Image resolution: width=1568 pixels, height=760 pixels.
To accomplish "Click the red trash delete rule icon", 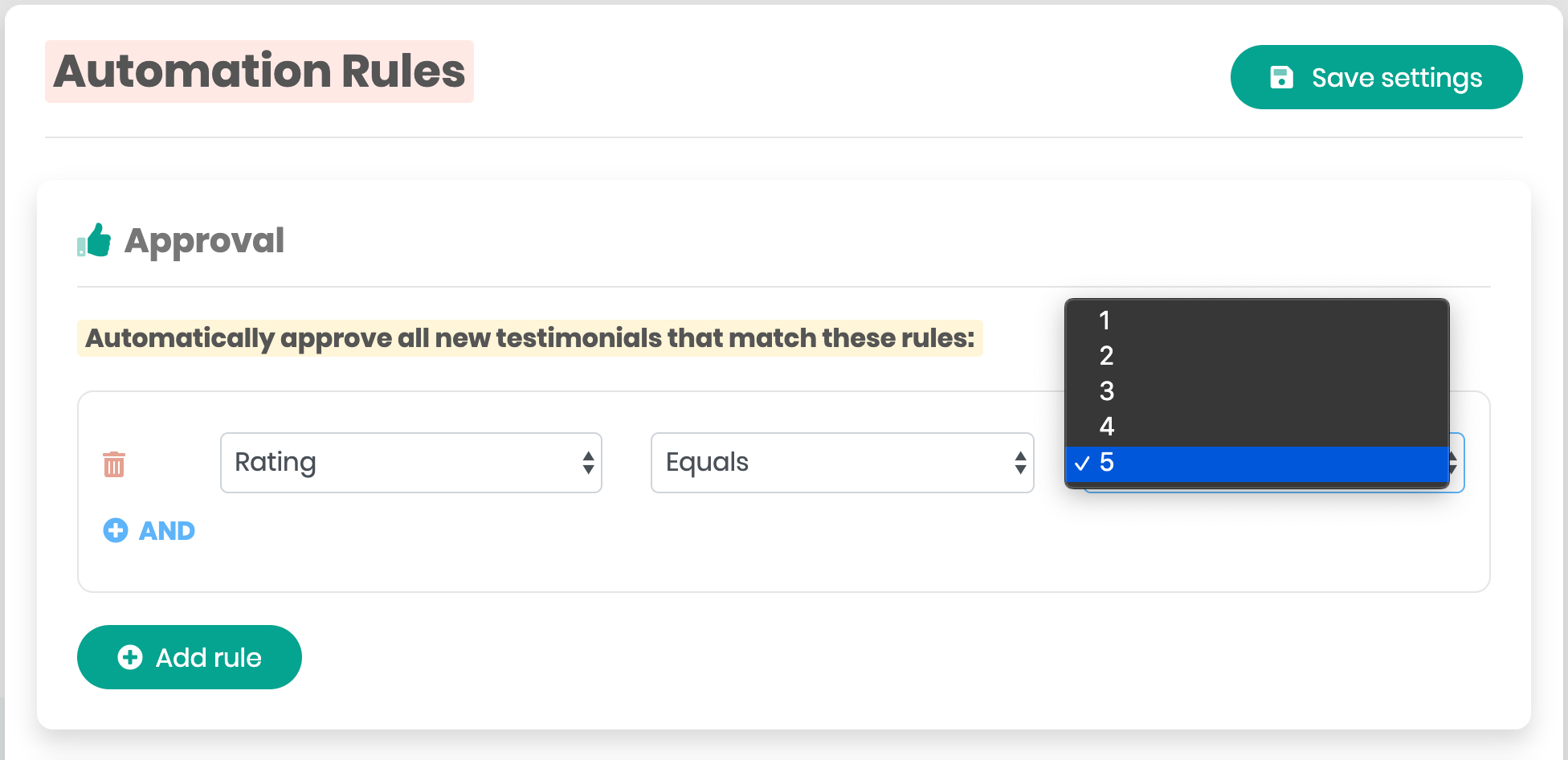I will click(x=114, y=464).
